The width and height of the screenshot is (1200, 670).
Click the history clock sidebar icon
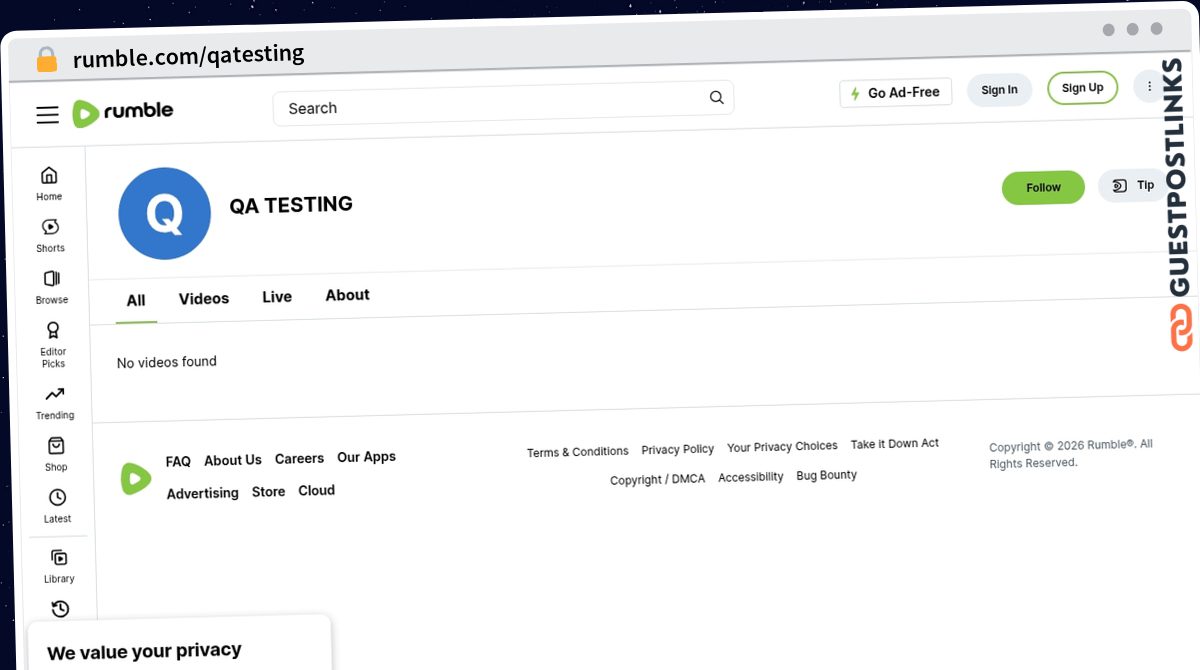(x=60, y=609)
